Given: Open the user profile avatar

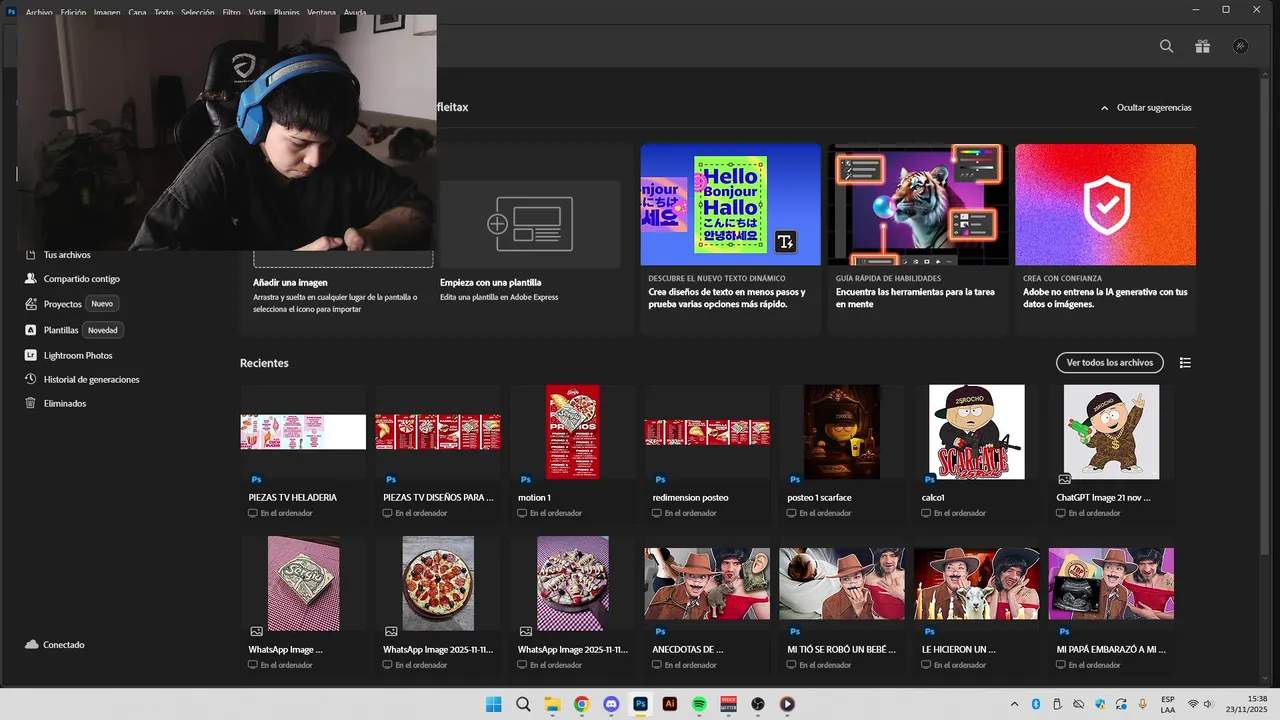Looking at the screenshot, I should (1241, 46).
